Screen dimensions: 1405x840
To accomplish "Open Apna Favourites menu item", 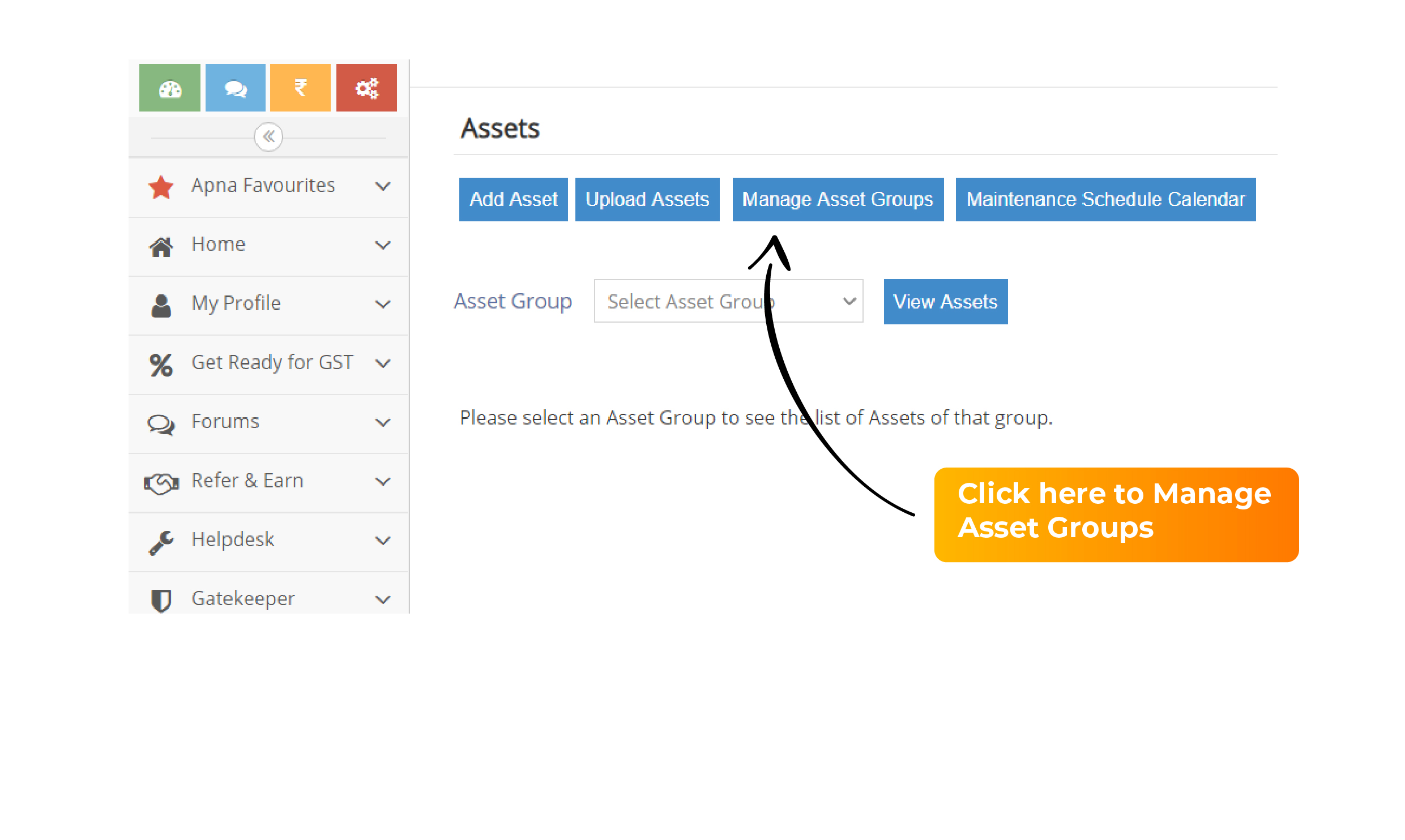I will click(x=268, y=187).
